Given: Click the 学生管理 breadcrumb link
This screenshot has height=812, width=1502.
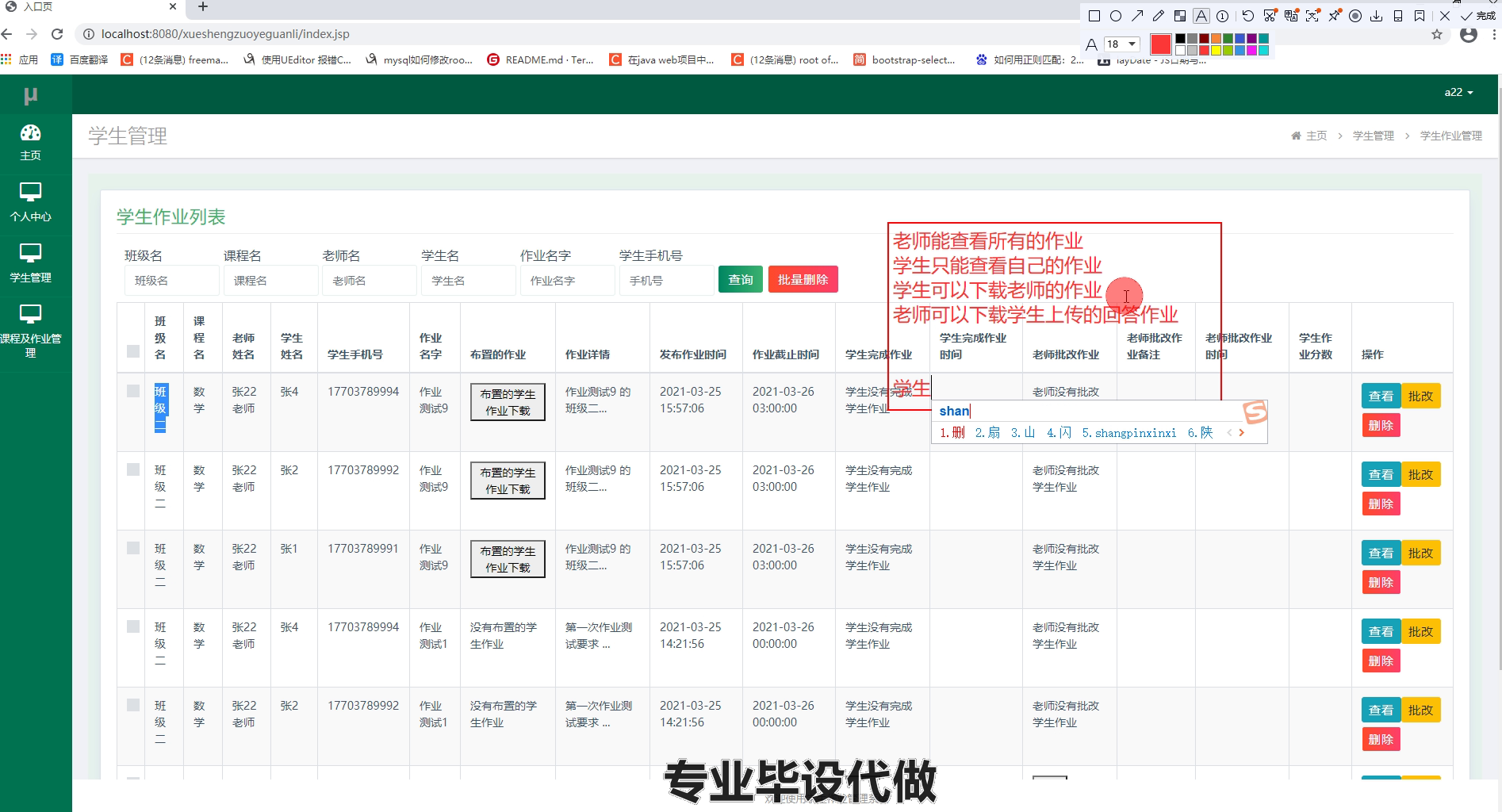Looking at the screenshot, I should [x=1373, y=136].
